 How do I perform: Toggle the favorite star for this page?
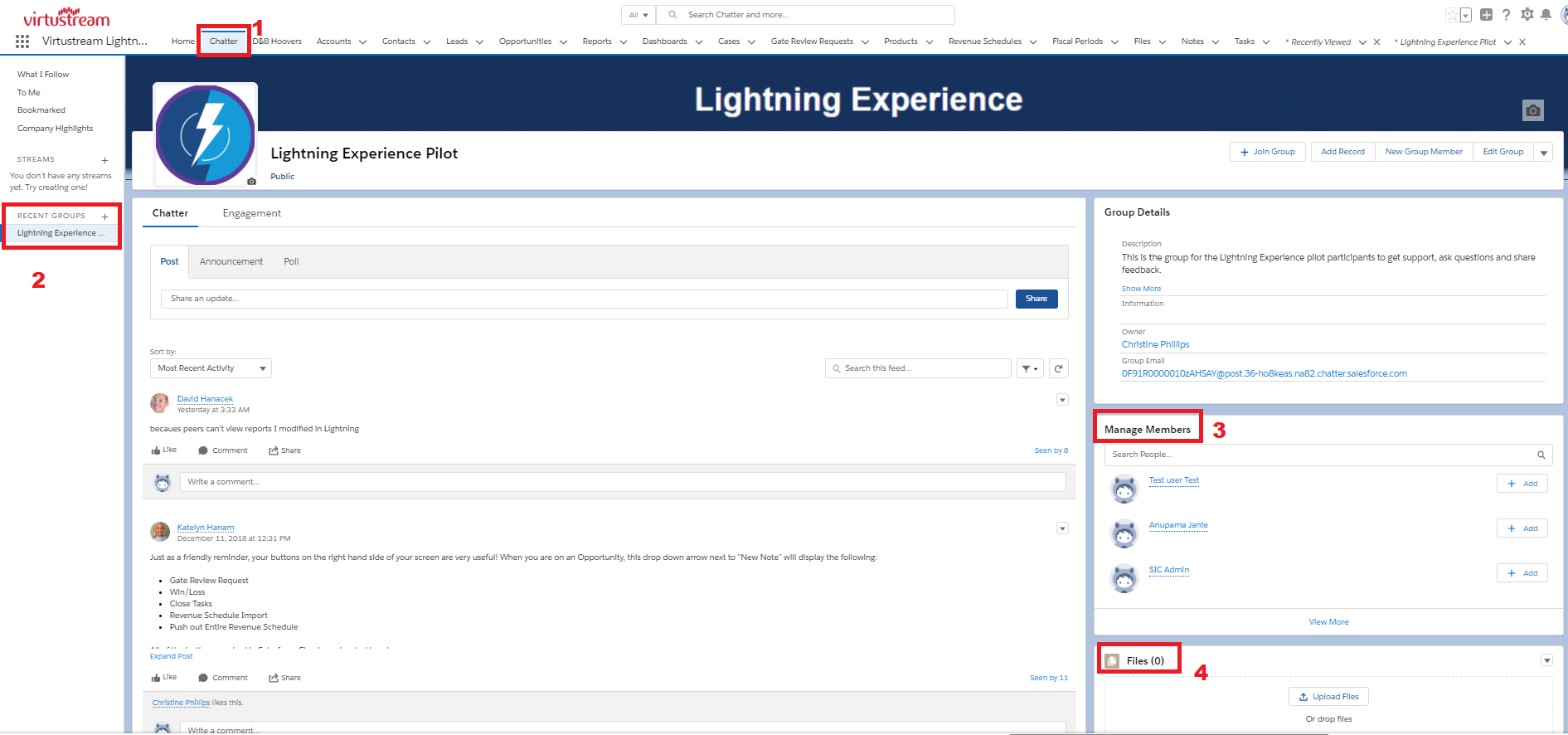pos(1452,15)
